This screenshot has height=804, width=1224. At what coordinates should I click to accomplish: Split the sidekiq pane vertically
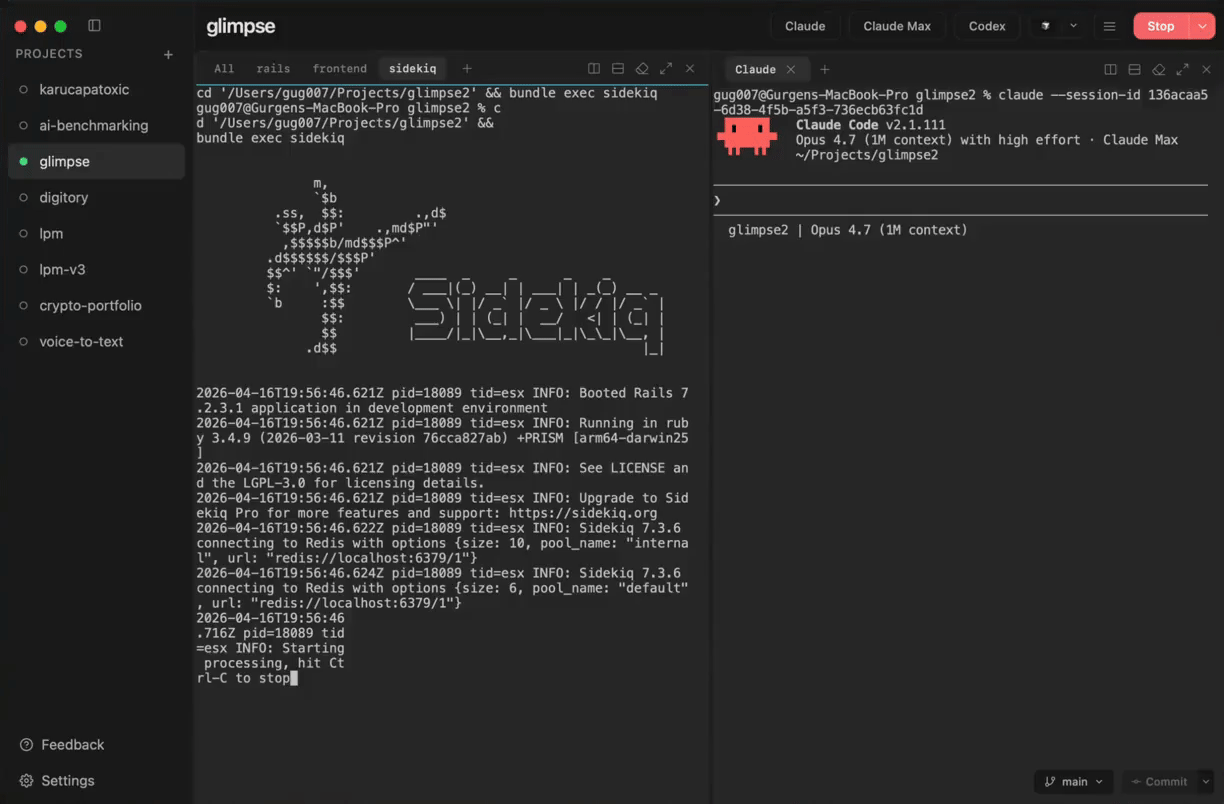point(594,69)
